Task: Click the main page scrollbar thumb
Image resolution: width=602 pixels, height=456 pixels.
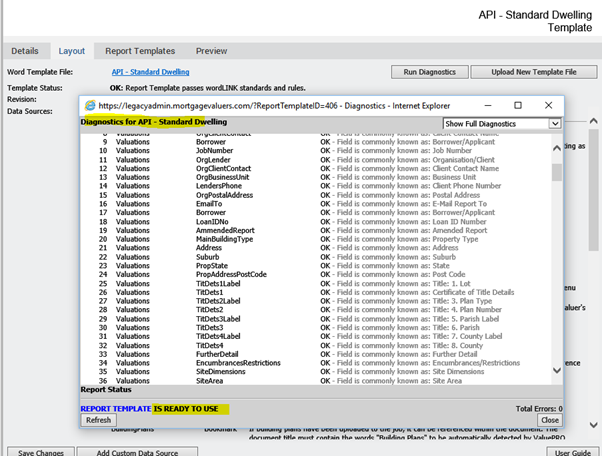Action: tap(594, 190)
